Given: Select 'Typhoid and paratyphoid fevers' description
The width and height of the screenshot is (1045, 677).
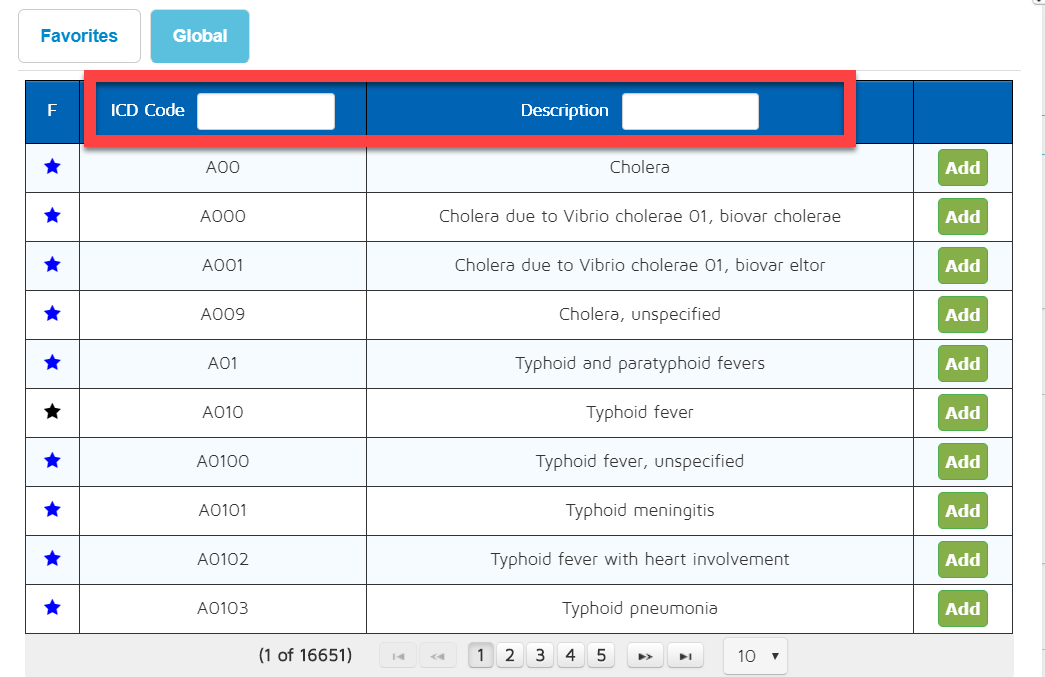Looking at the screenshot, I should pos(640,363).
